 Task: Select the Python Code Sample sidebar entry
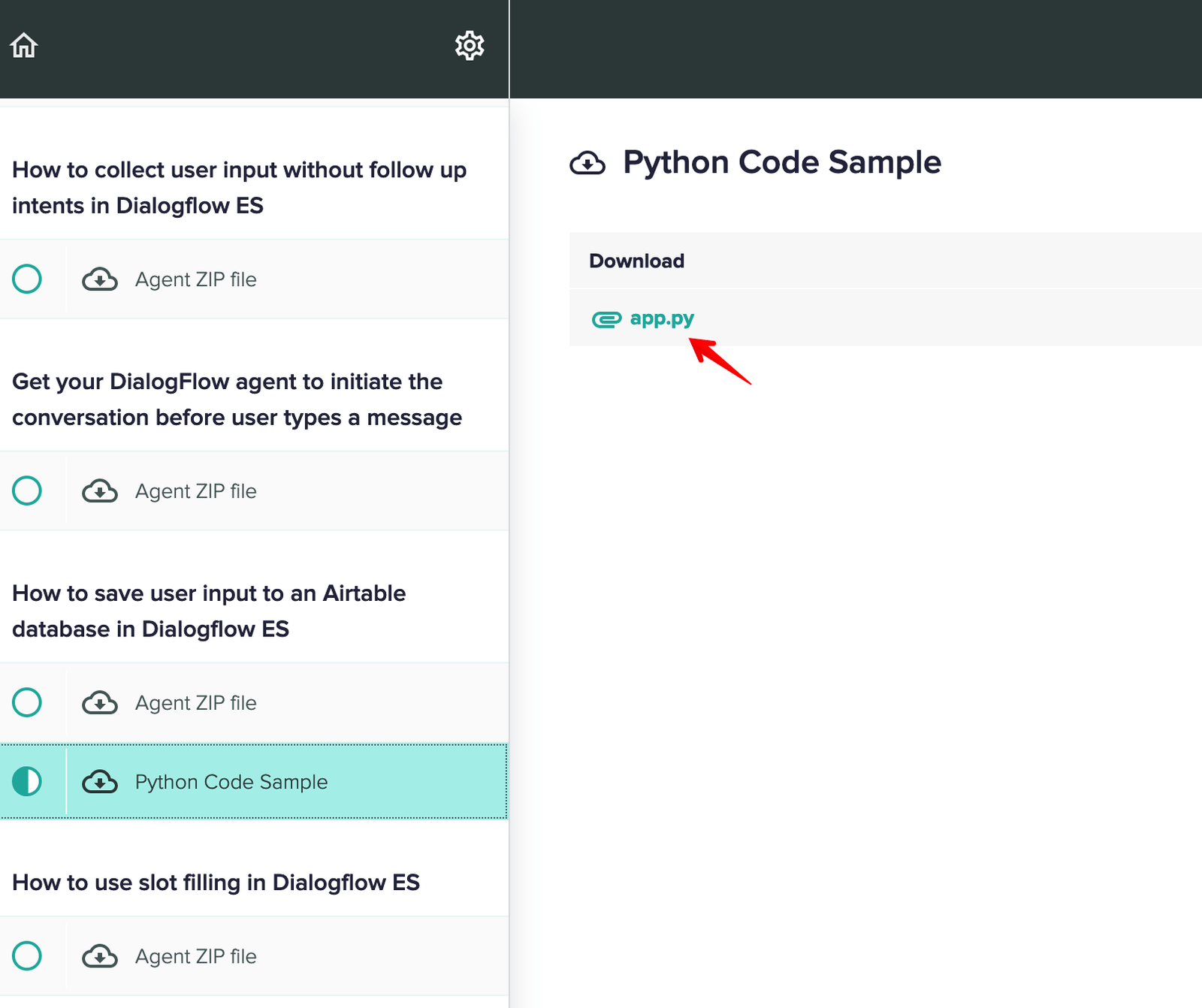point(231,781)
